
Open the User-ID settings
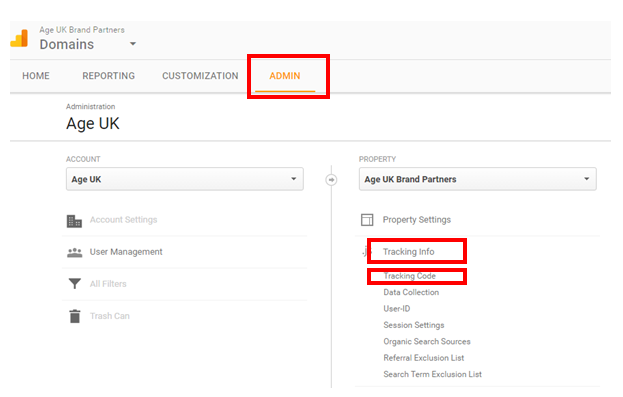tap(397, 309)
